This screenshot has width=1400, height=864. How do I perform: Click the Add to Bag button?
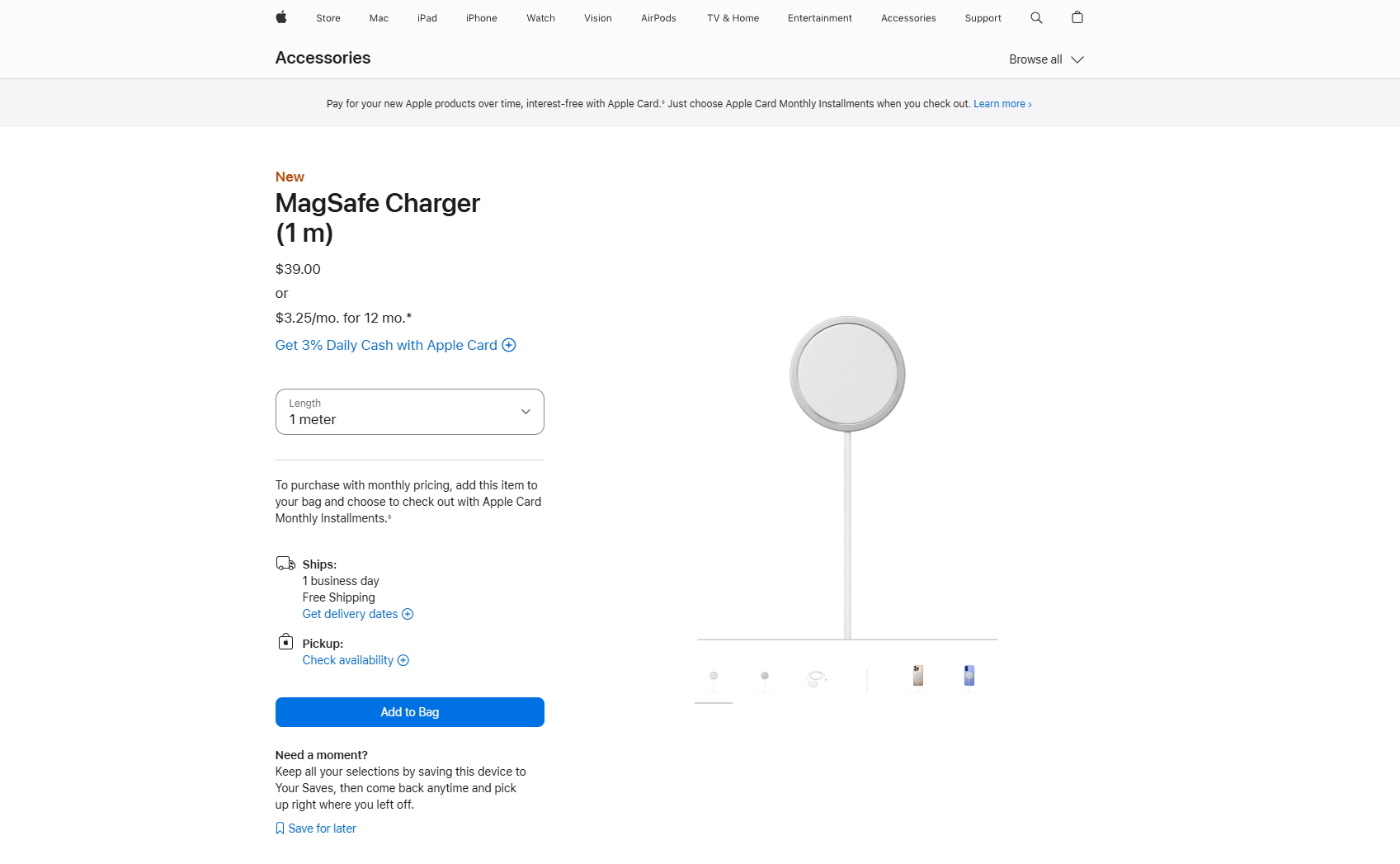pos(409,712)
